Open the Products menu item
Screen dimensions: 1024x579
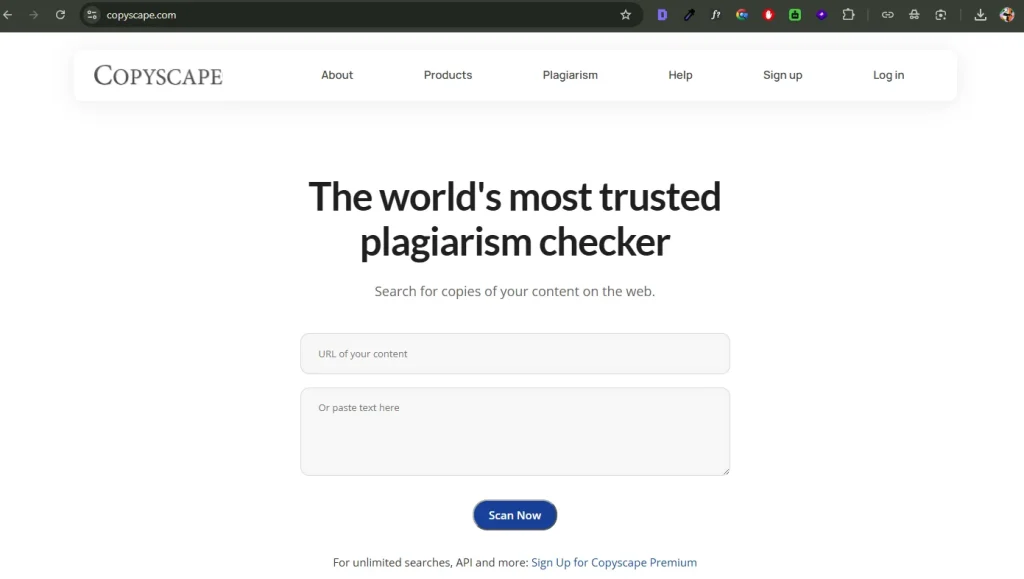tap(448, 75)
